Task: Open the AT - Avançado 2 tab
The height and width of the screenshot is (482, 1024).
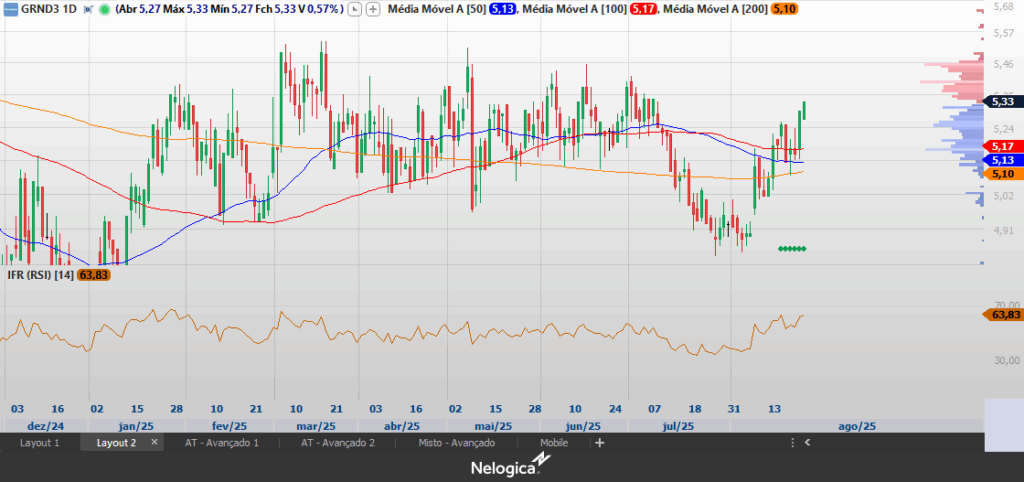Action: [338, 443]
